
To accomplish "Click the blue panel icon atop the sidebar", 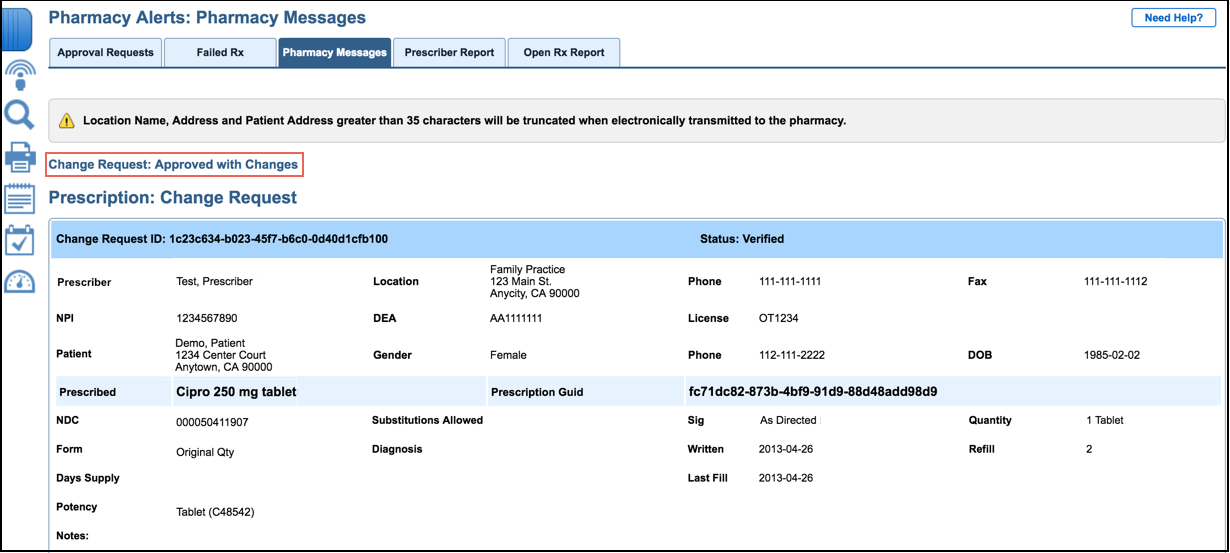I will (19, 29).
